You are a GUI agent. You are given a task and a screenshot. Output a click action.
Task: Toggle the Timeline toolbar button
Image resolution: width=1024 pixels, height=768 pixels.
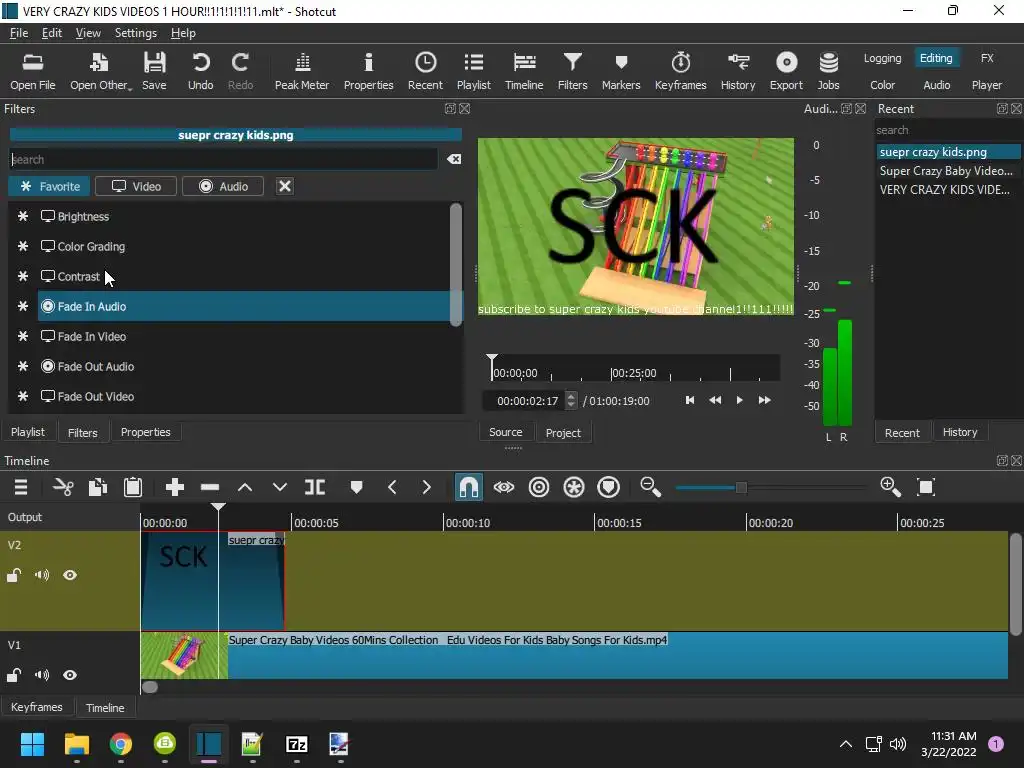pyautogui.click(x=524, y=71)
